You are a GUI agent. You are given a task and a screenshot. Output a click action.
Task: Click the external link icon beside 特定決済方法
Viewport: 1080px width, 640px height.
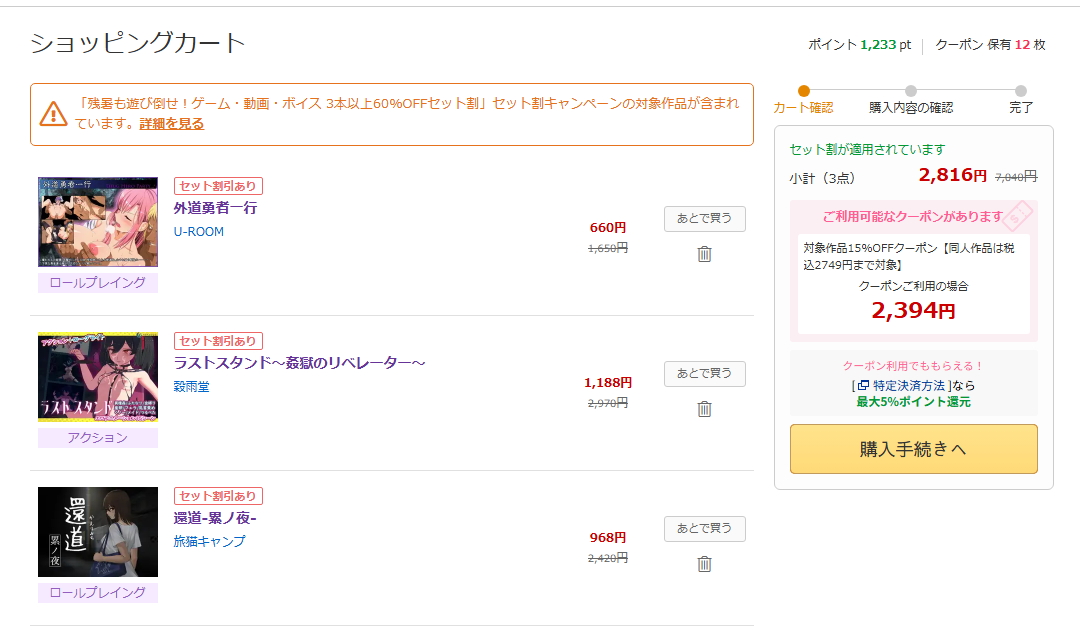pos(863,386)
